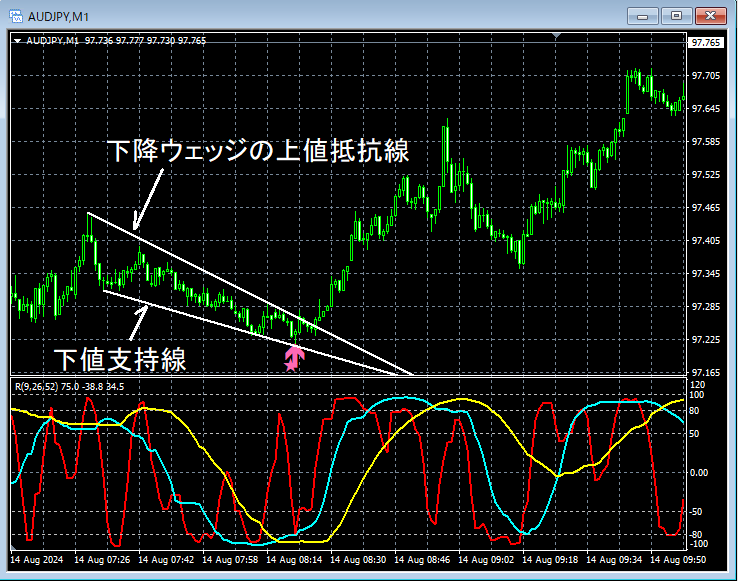Click the 97.405 price scale label
This screenshot has height=581, width=739.
pyautogui.click(x=706, y=241)
